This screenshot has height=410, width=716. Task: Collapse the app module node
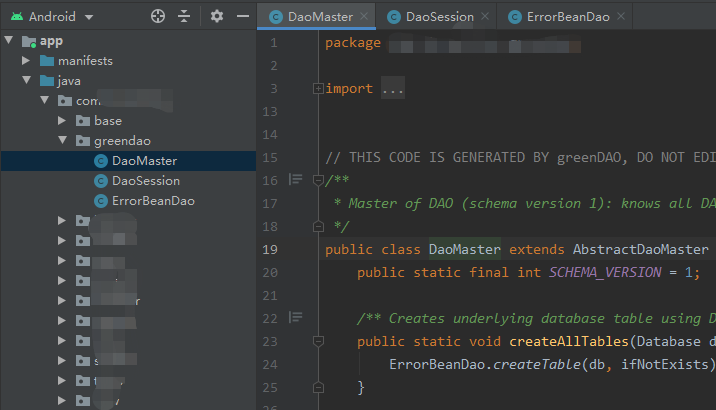coord(9,41)
